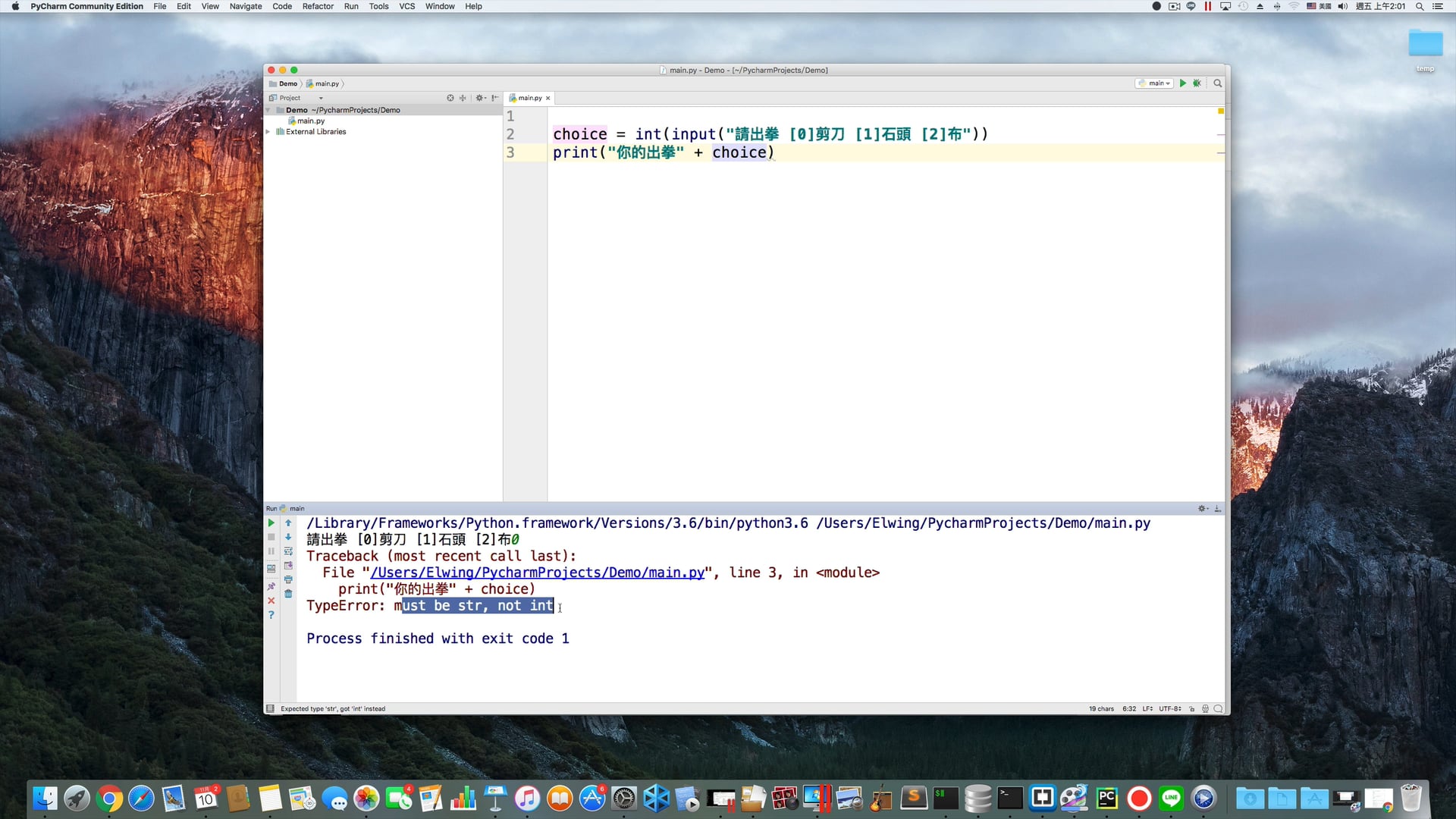Open Run panel help question mark
The width and height of the screenshot is (1456, 819).
271,615
